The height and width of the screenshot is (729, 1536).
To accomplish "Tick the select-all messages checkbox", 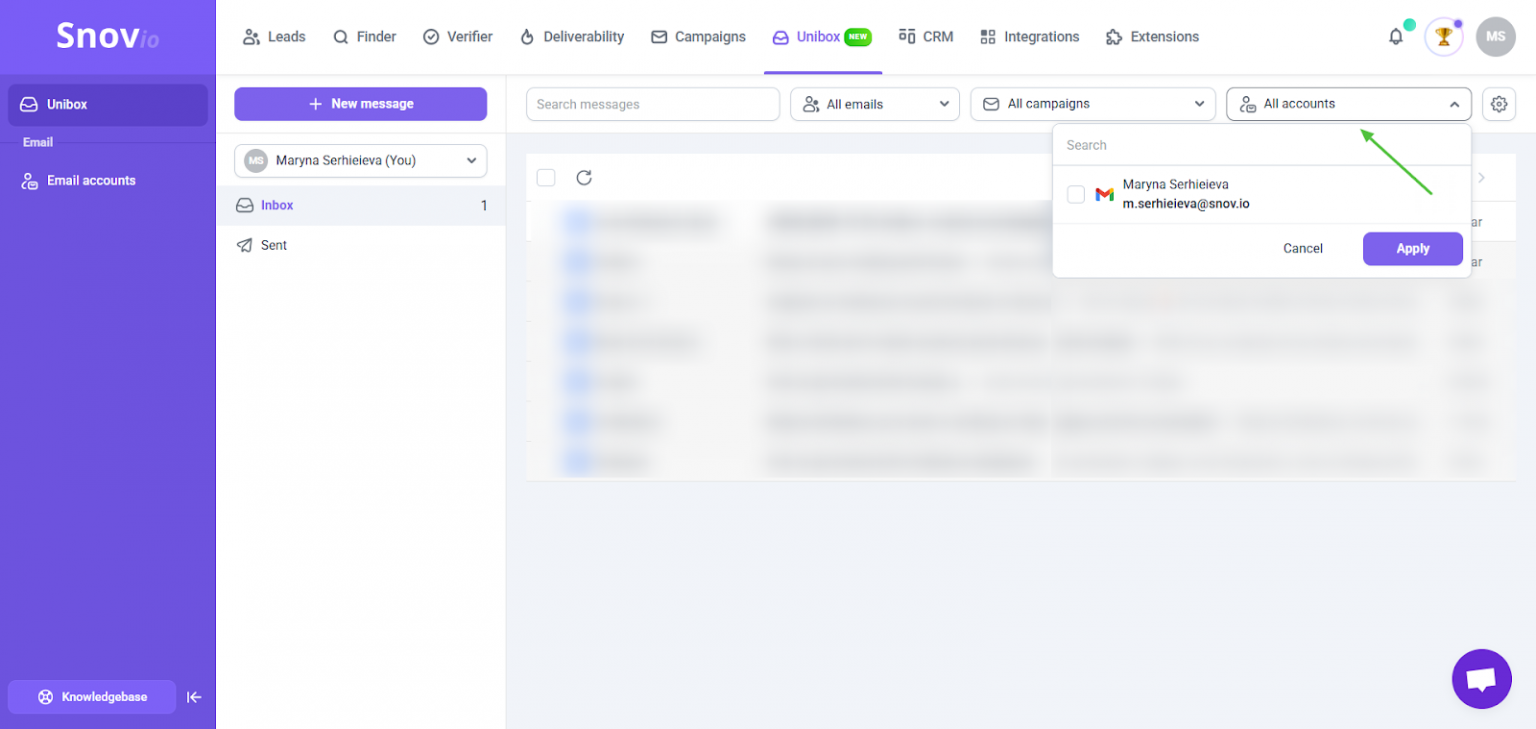I will [546, 177].
